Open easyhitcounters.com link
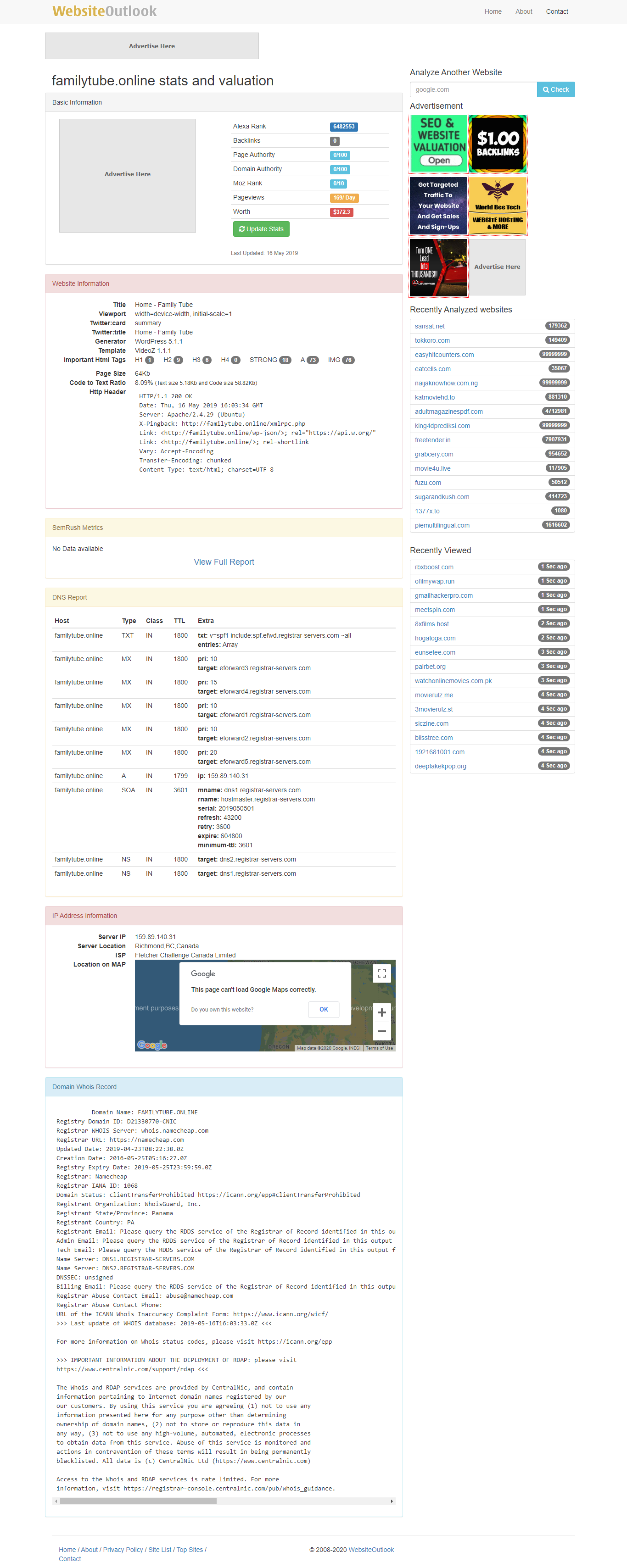The width and height of the screenshot is (627, 1568). [444, 355]
